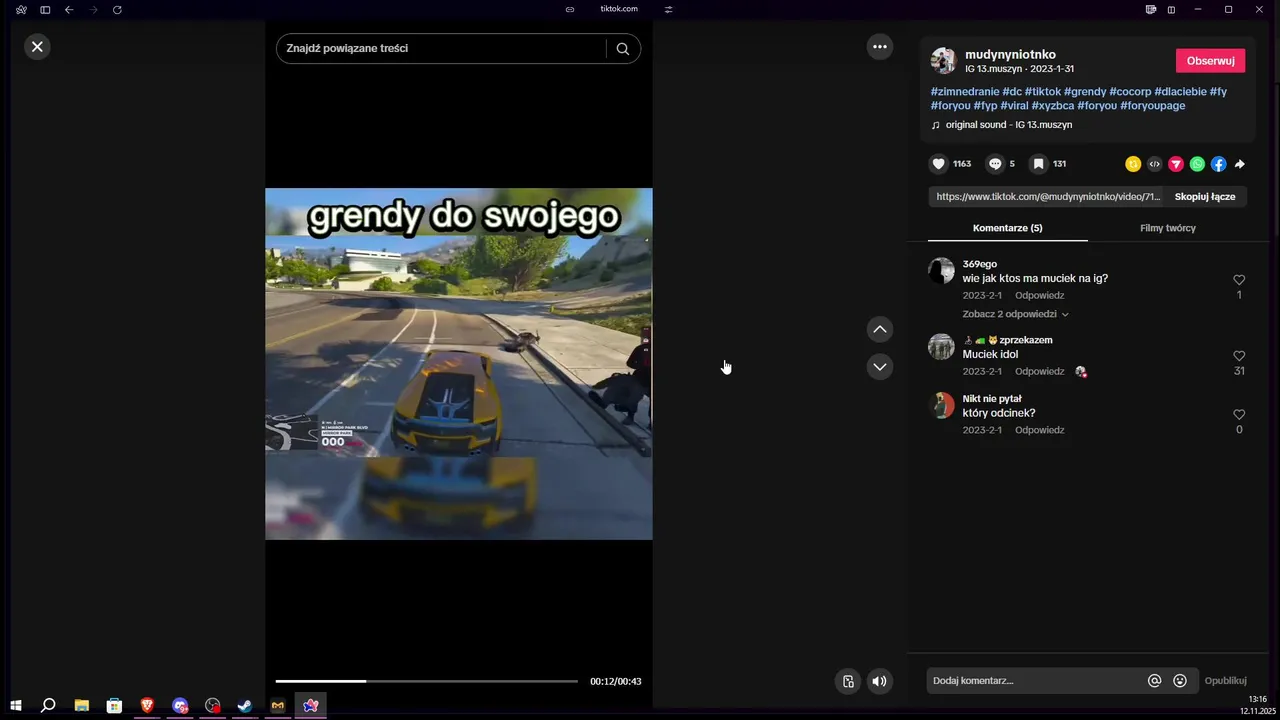The image size is (1280, 720).
Task: Open 369ego's avatar
Action: tap(942, 271)
